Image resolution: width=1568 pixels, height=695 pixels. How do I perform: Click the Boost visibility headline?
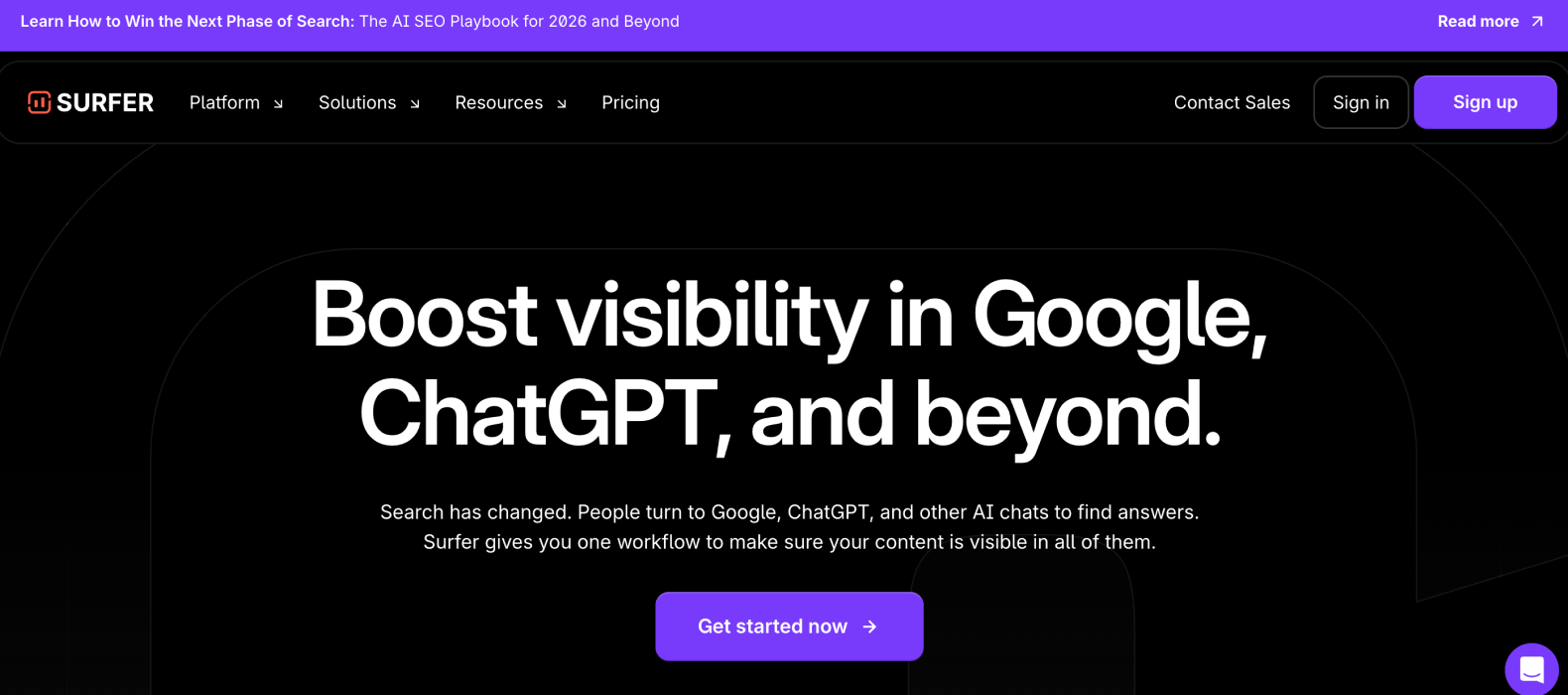790,363
